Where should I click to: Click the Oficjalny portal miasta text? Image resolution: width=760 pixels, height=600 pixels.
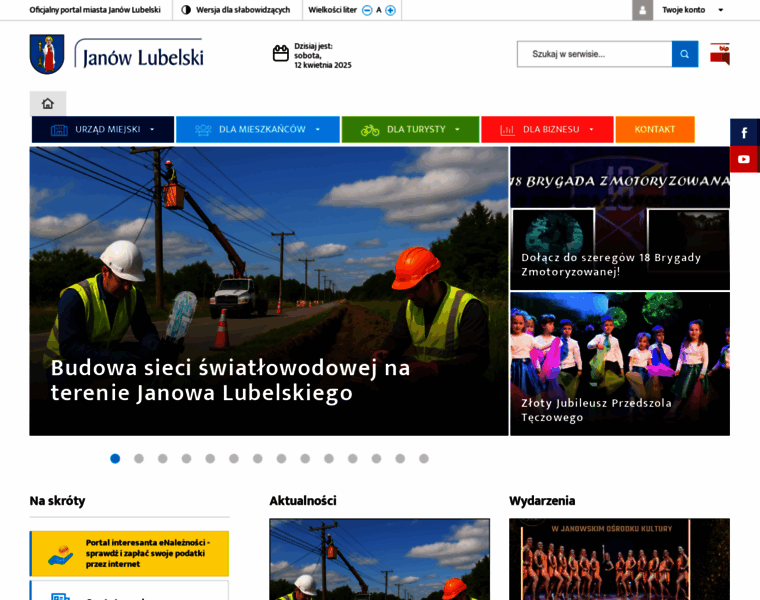point(95,10)
